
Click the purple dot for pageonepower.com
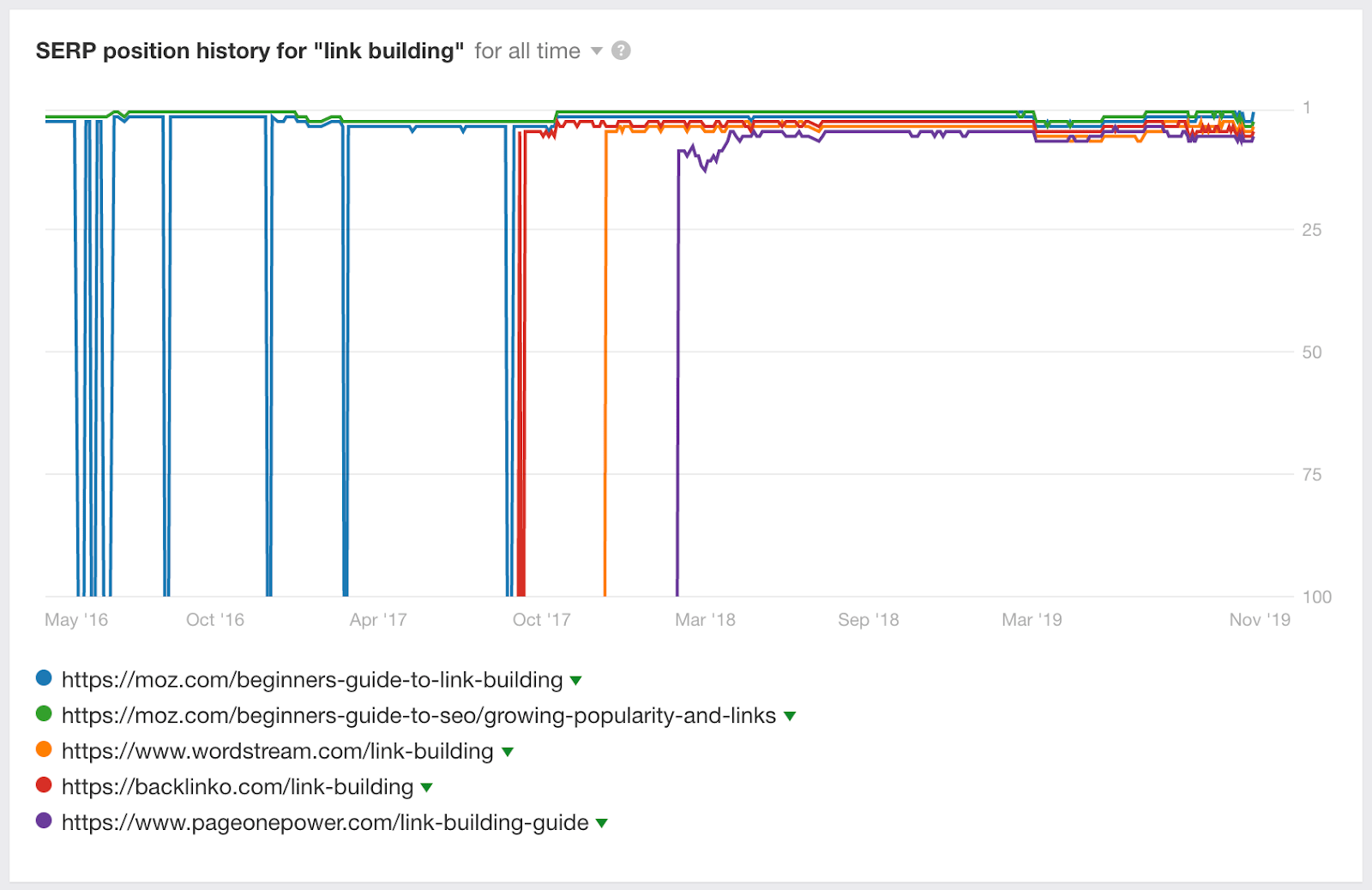click(44, 821)
